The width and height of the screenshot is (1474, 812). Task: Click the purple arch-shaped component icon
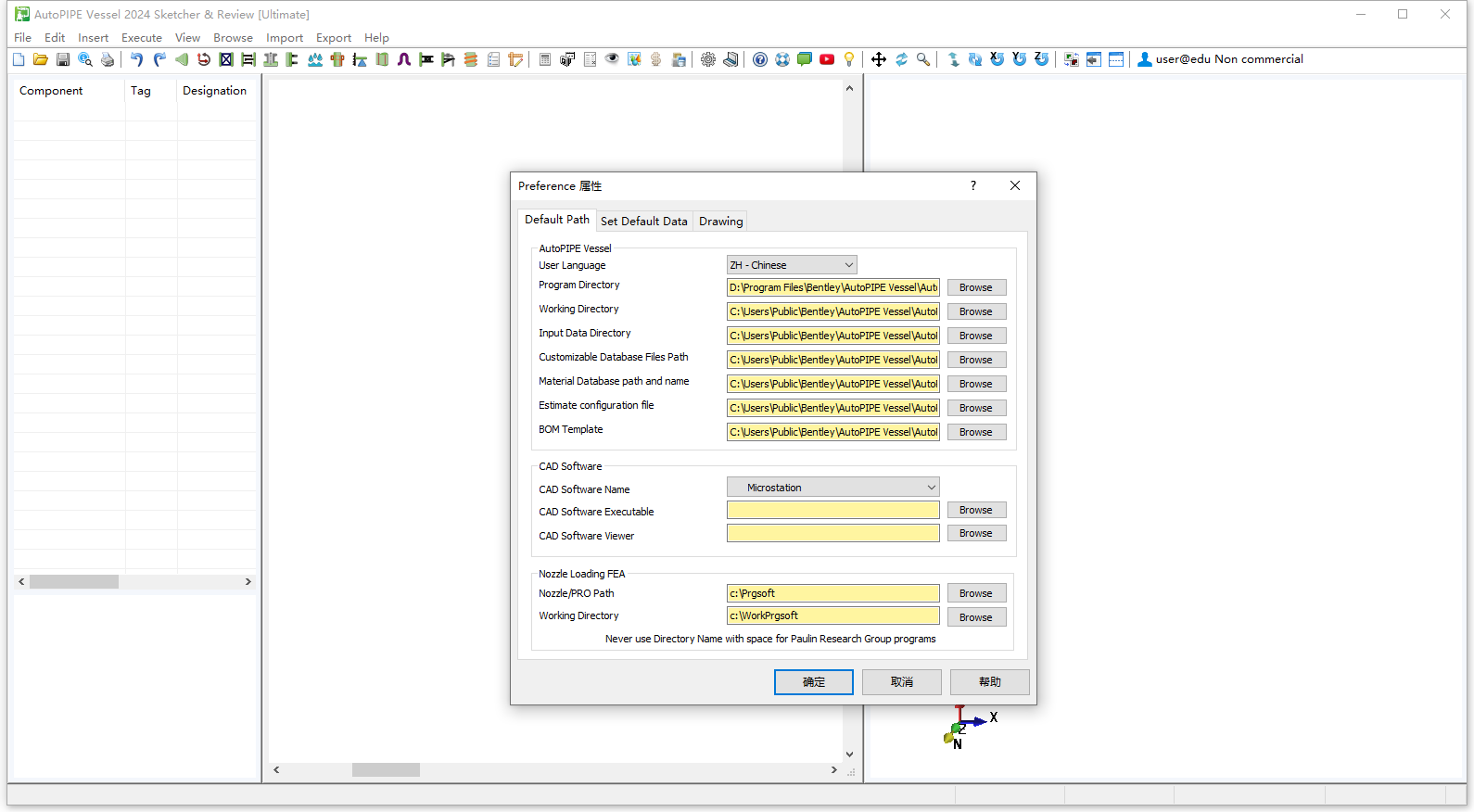(x=404, y=59)
